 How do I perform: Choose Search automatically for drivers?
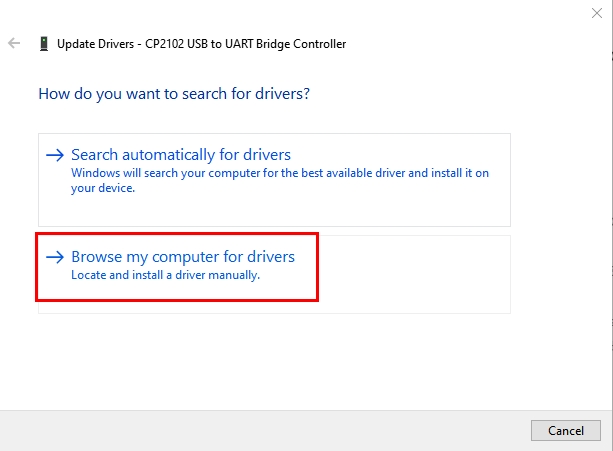181,155
